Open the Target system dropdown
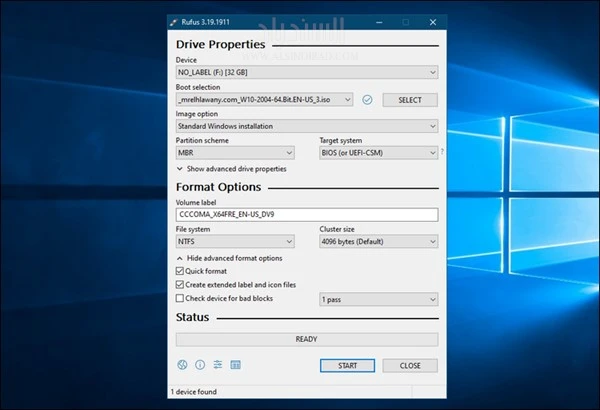This screenshot has width=600, height=410. click(x=378, y=153)
